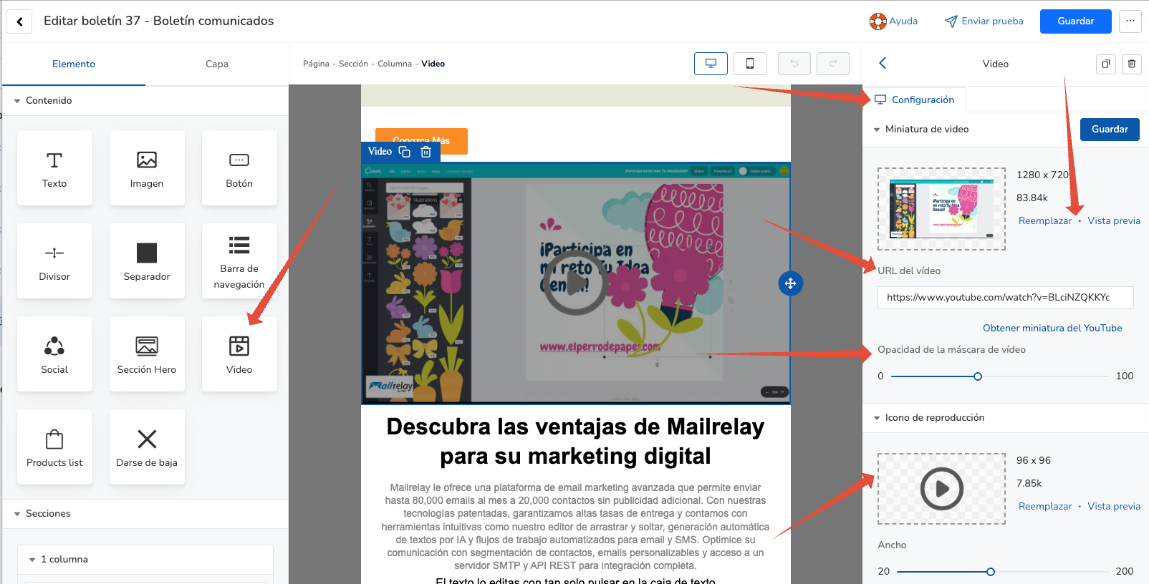Image resolution: width=1149 pixels, height=584 pixels.
Task: Click the top blue Guardar button
Action: point(1075,21)
